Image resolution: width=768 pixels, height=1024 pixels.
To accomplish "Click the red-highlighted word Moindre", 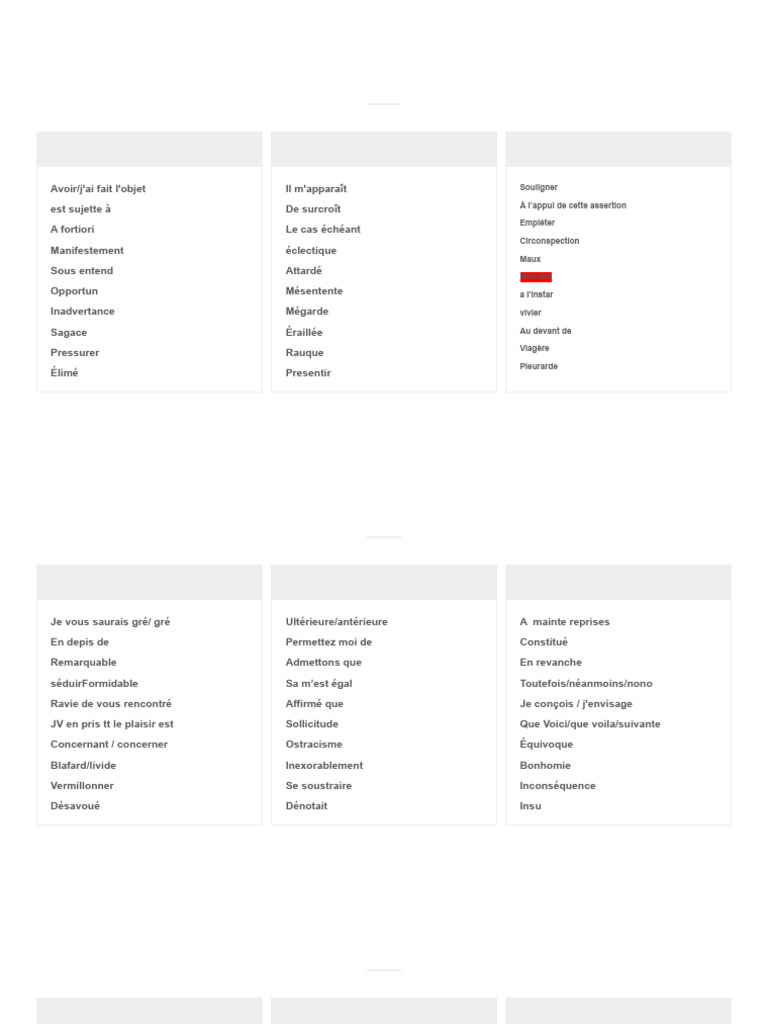I will click(536, 277).
